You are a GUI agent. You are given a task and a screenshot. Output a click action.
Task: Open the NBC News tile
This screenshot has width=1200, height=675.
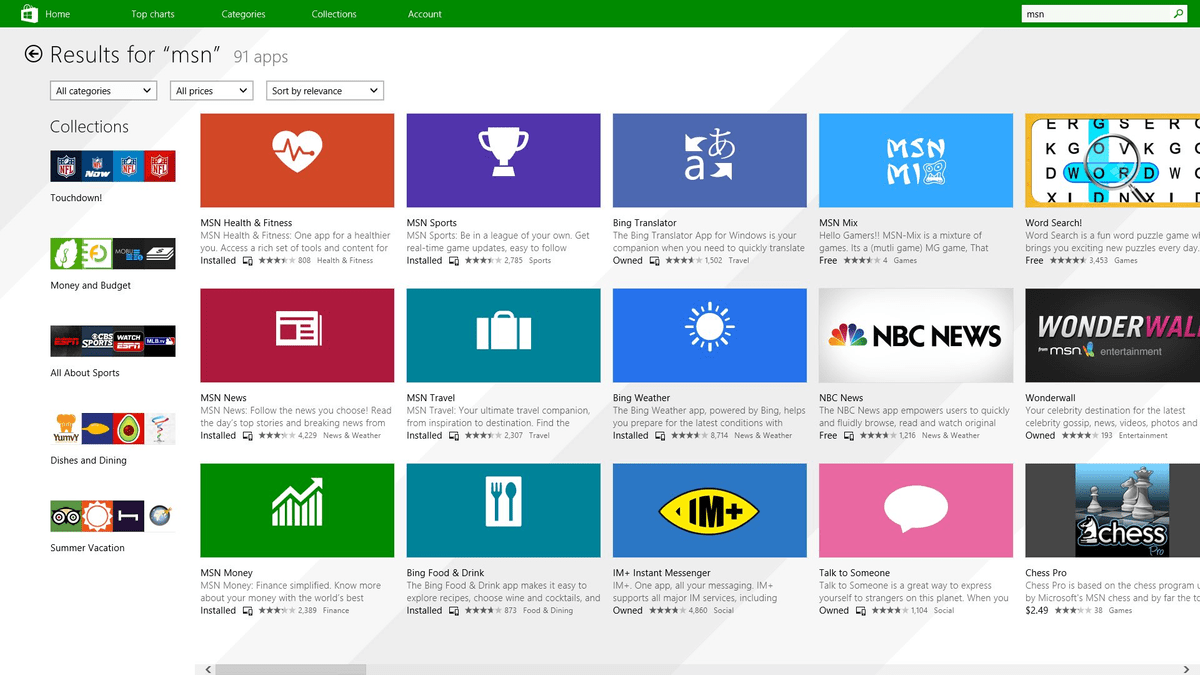coord(915,335)
